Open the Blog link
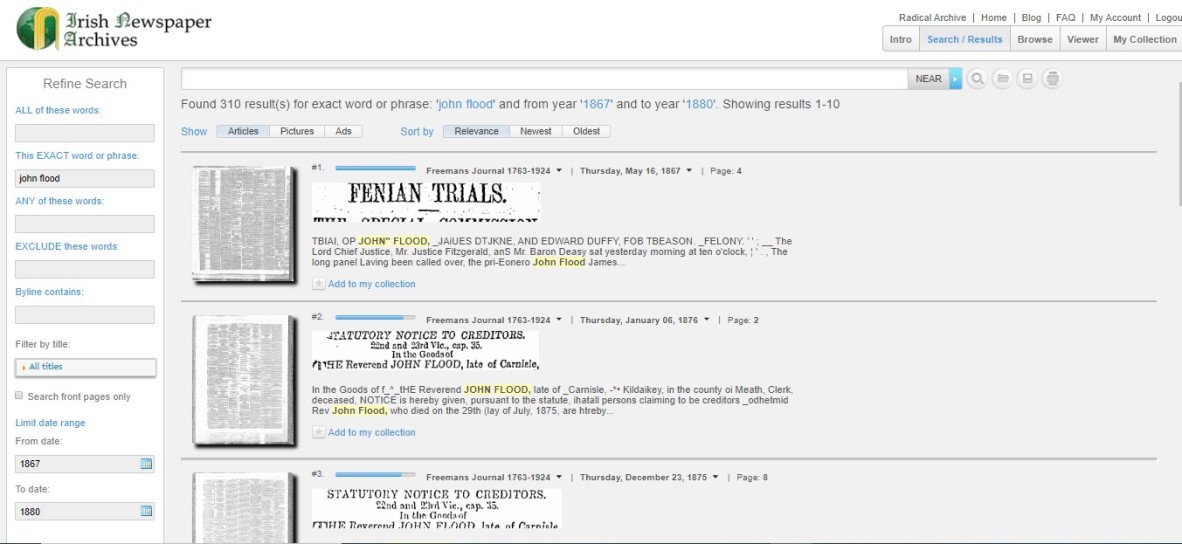 (x=1031, y=17)
